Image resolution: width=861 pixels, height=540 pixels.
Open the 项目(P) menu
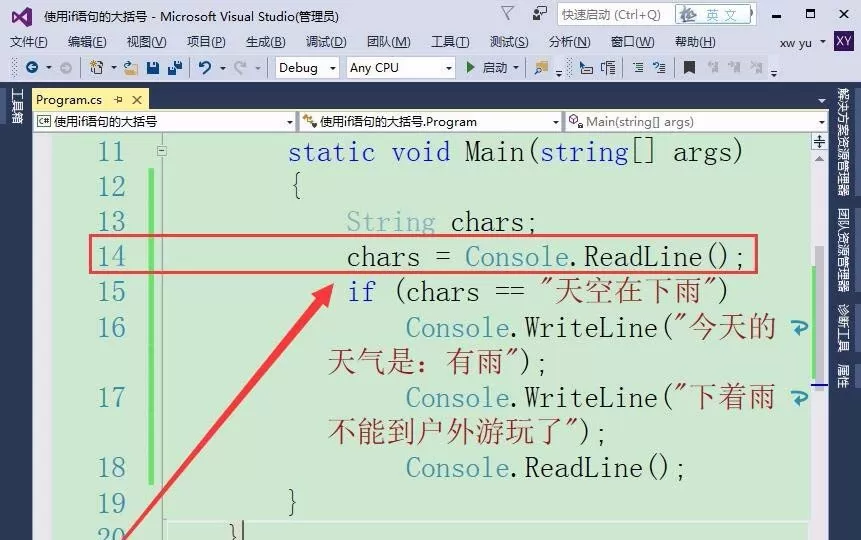tap(206, 42)
